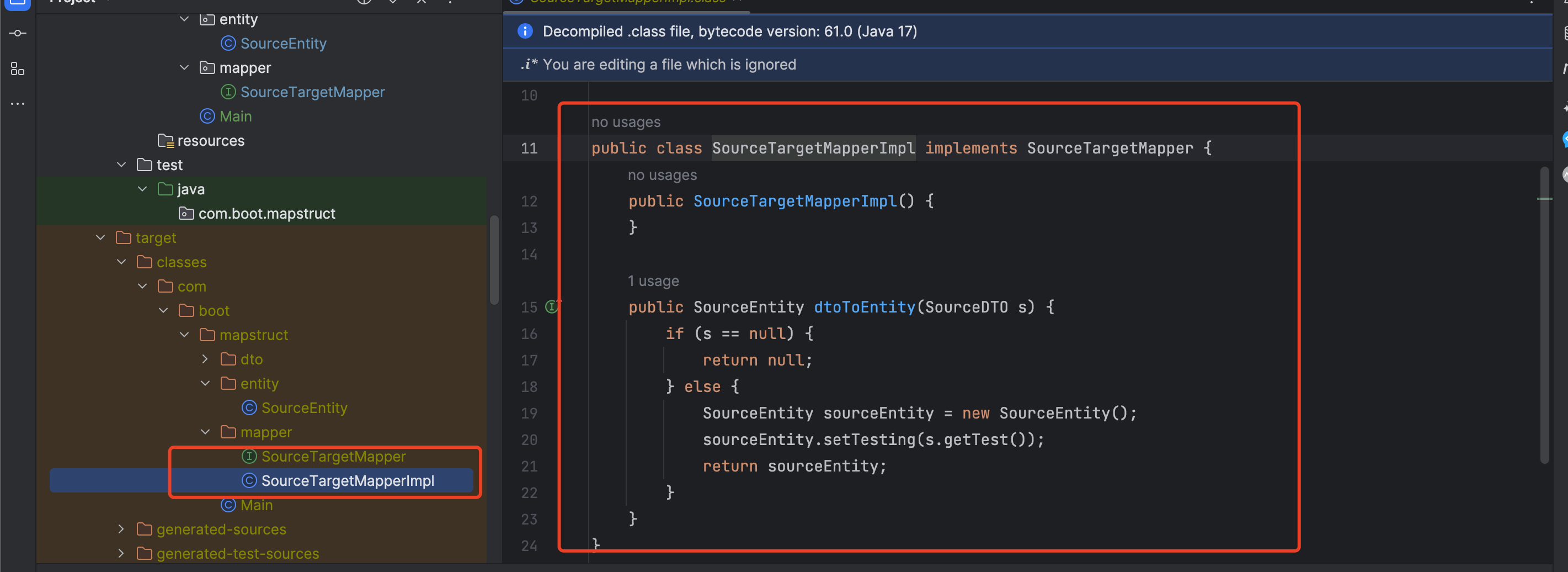Collapse the com folder under classes
1568x572 pixels.
coord(142,287)
